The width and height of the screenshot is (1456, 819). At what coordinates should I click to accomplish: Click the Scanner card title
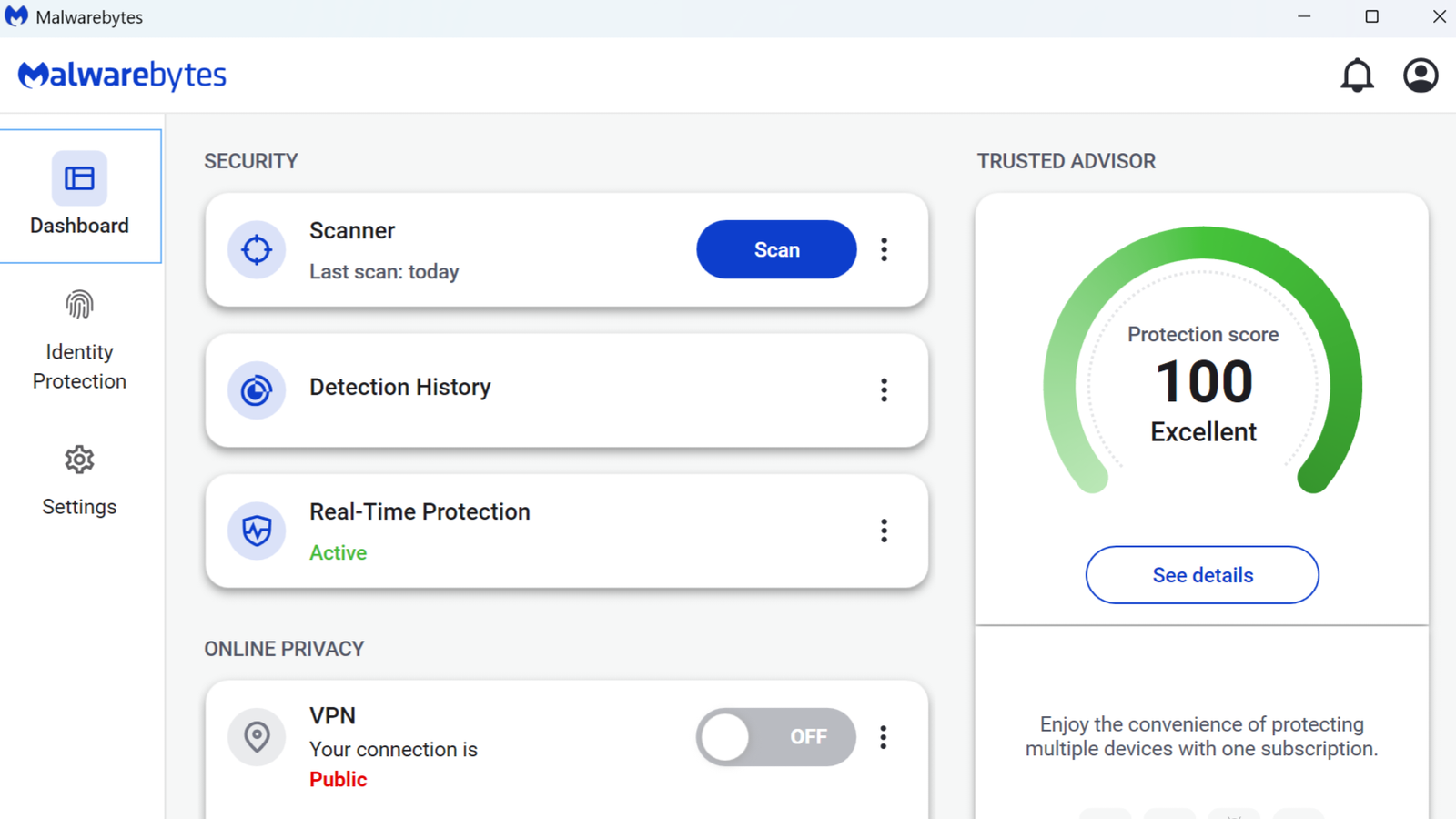click(352, 231)
